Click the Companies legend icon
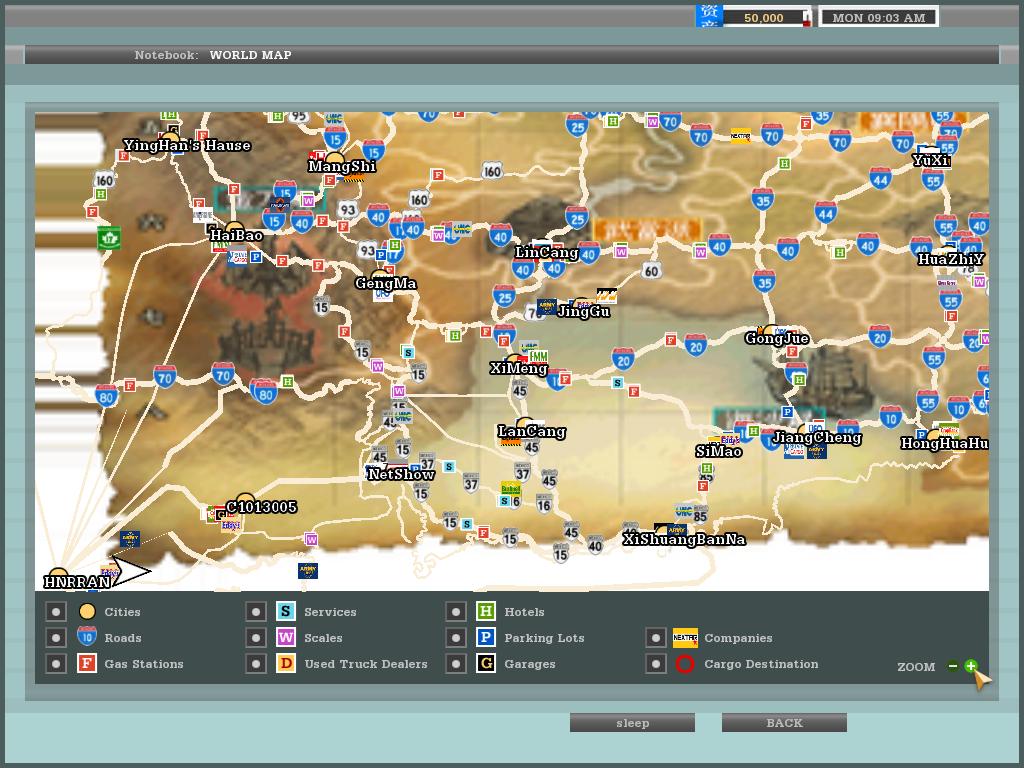 pyautogui.click(x=685, y=637)
